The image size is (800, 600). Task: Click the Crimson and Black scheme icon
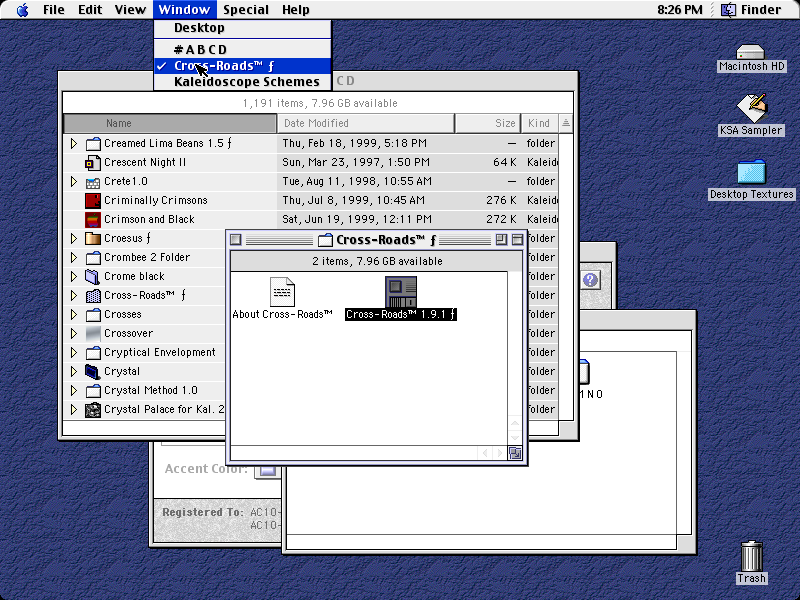[x=93, y=219]
